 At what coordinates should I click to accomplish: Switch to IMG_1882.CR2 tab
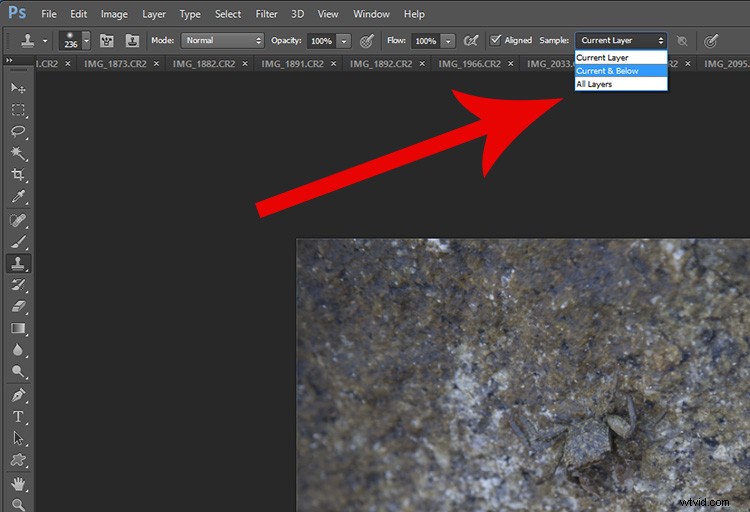pyautogui.click(x=204, y=64)
